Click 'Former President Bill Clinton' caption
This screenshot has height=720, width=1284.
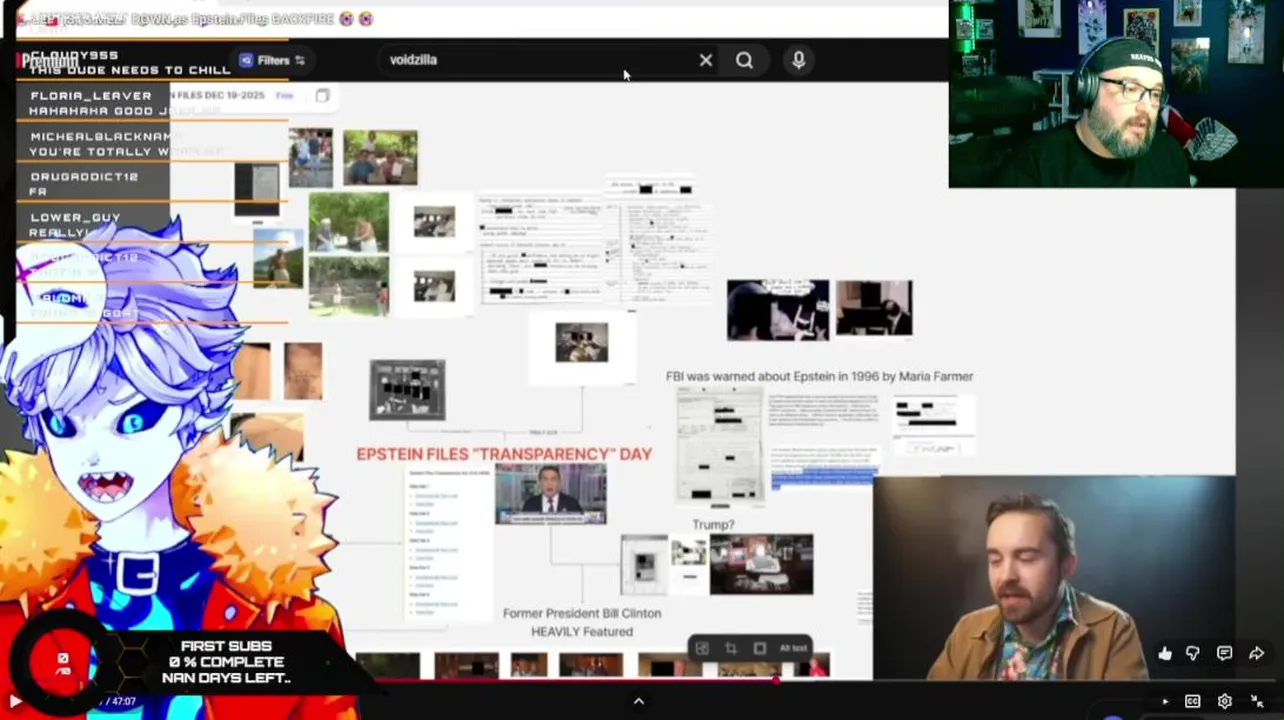click(582, 613)
